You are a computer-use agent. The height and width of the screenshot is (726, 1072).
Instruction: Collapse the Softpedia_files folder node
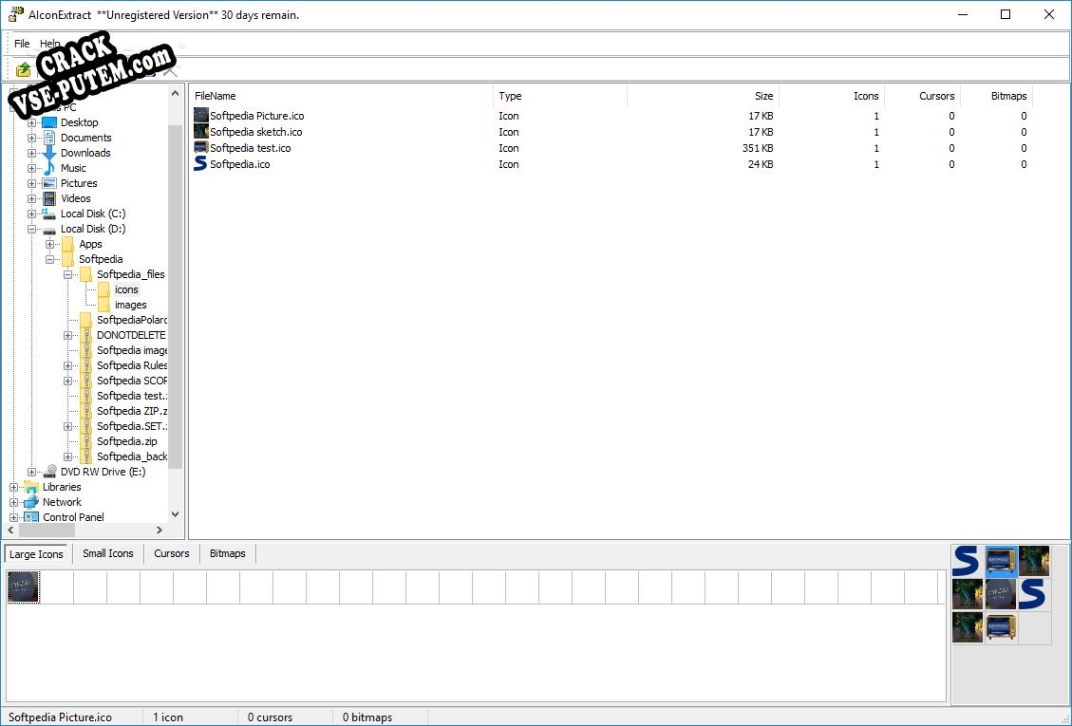[68, 274]
